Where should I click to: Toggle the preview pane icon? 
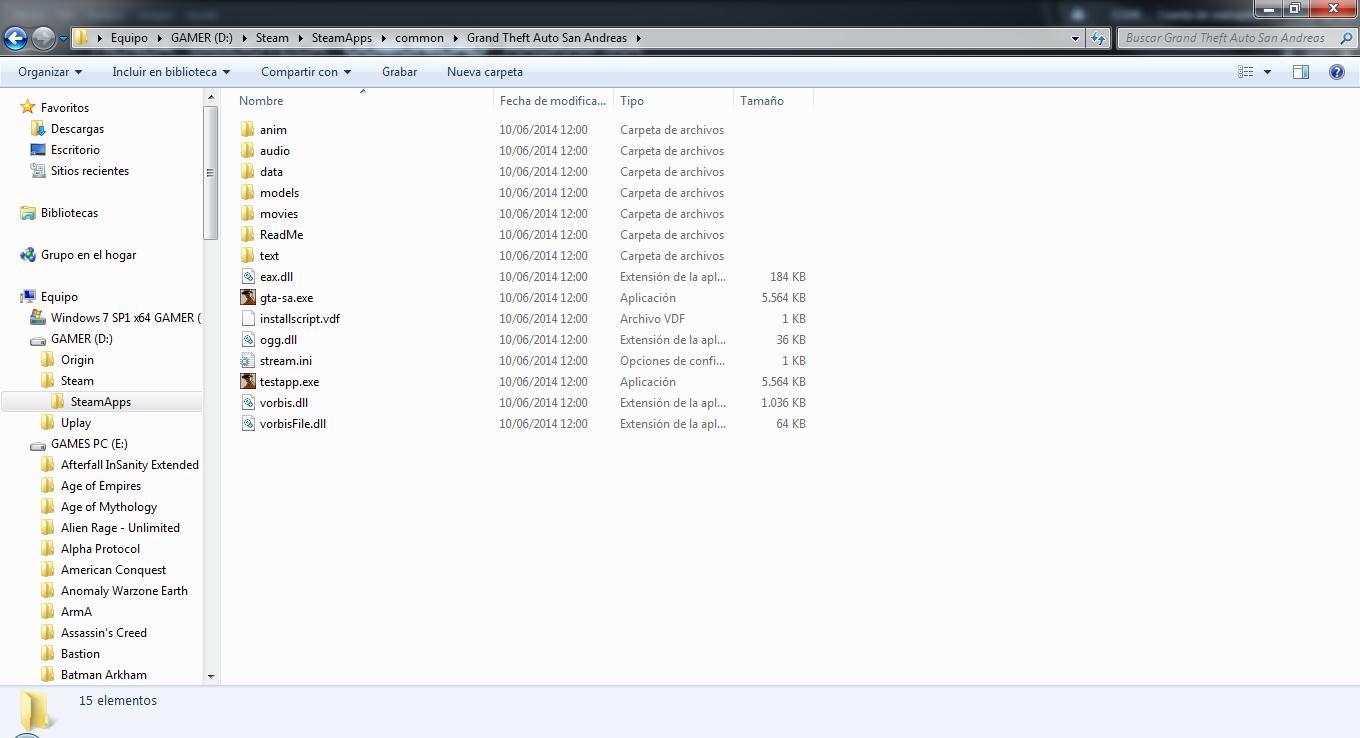pos(1301,72)
